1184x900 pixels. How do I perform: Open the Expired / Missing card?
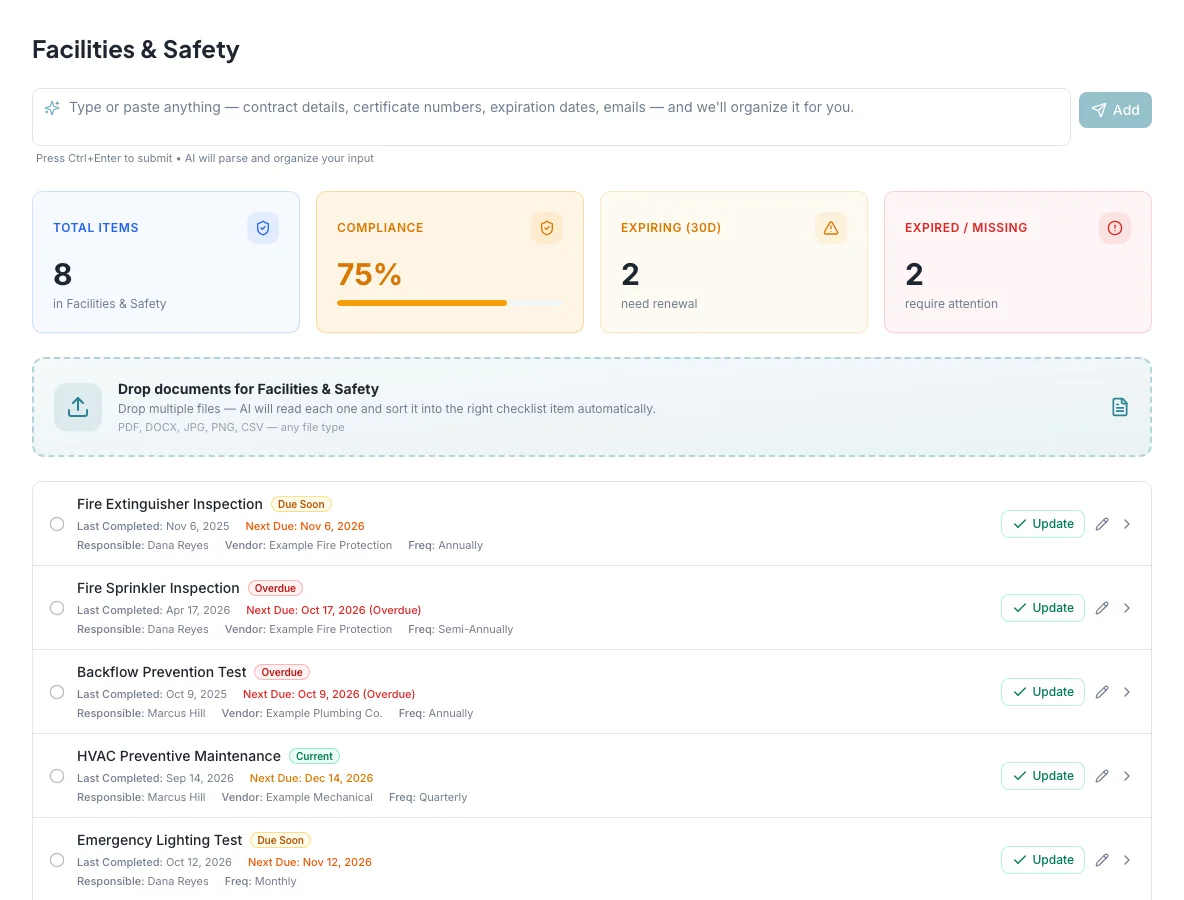click(x=1018, y=262)
